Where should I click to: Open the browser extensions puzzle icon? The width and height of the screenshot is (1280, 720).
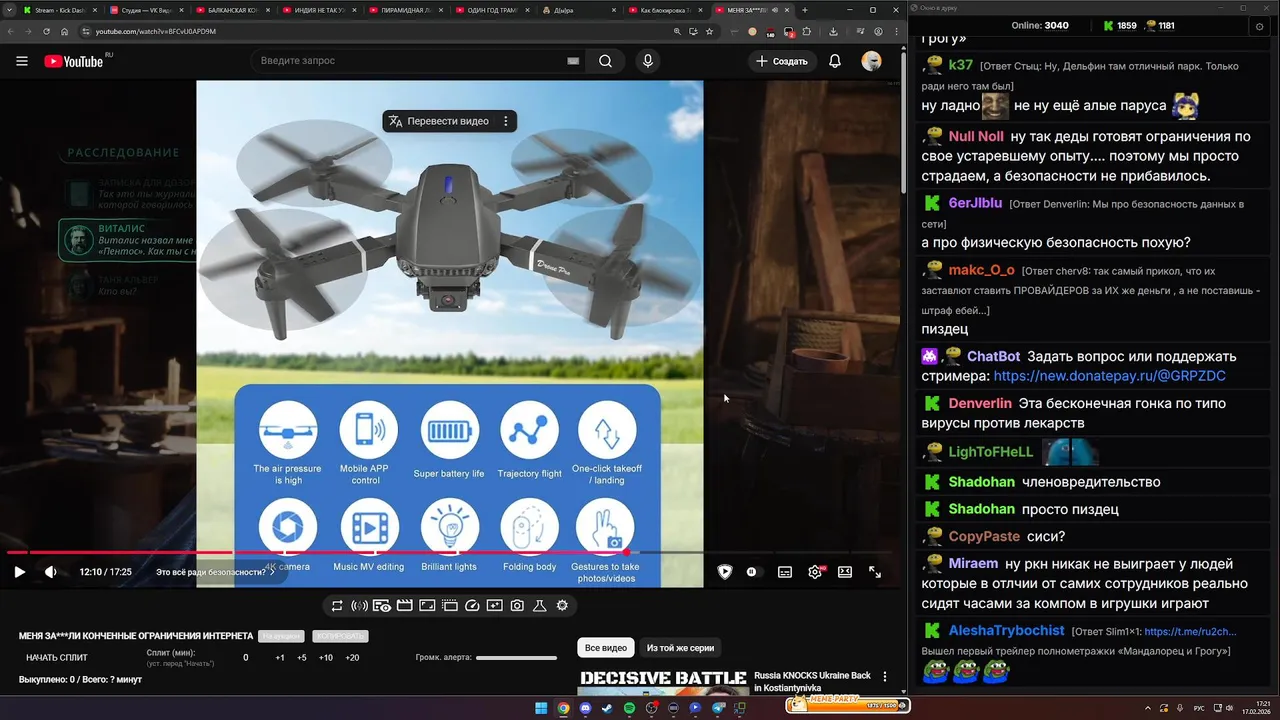point(808,31)
